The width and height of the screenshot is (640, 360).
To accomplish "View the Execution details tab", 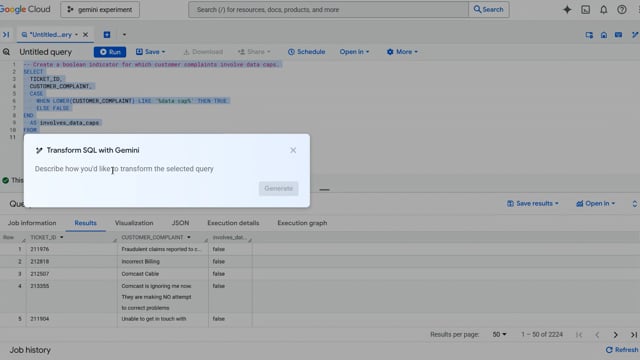I will pos(233,223).
